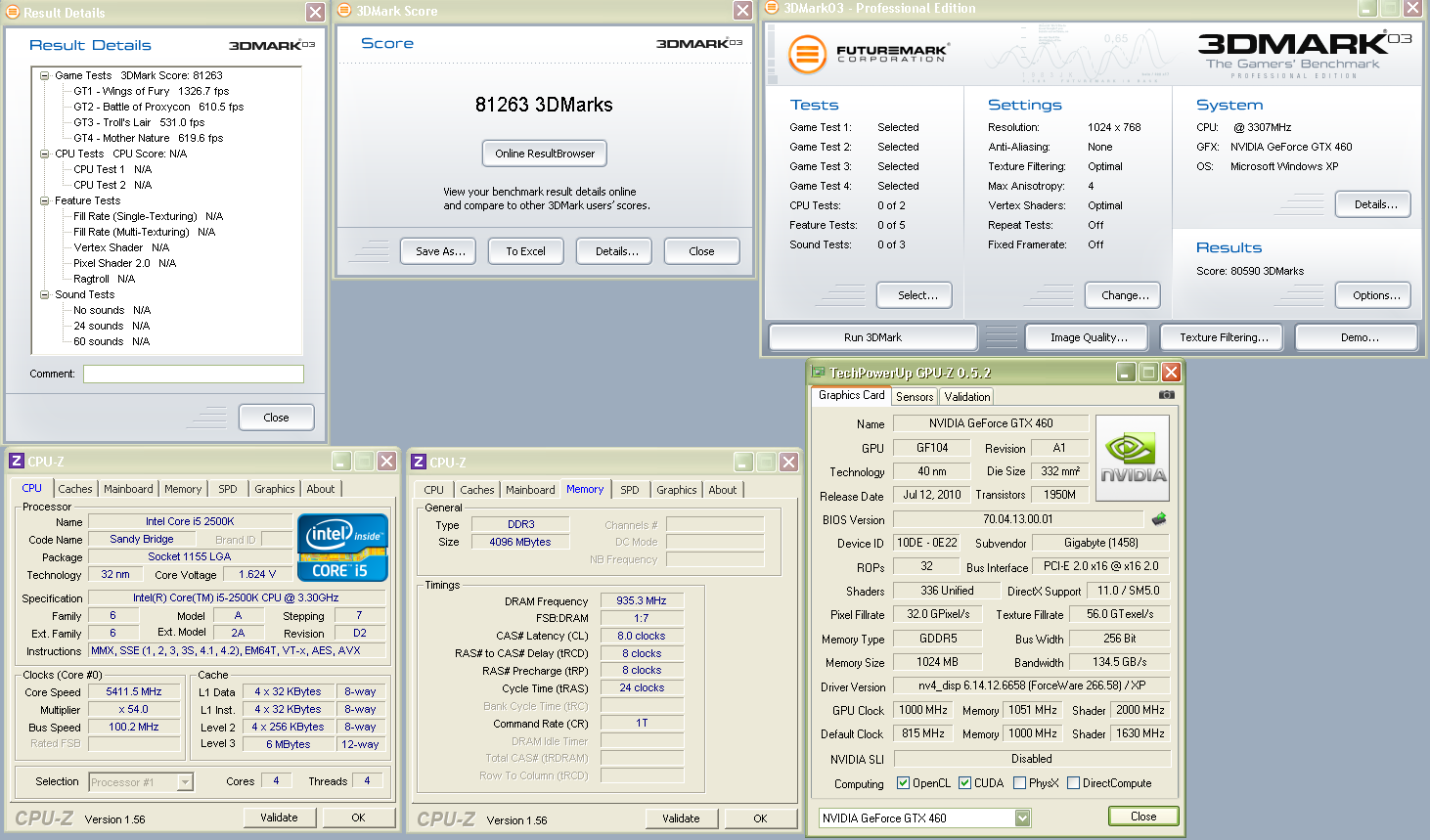This screenshot has width=1430, height=840.
Task: Collapse the Sound Tests tree node
Action: (45, 294)
